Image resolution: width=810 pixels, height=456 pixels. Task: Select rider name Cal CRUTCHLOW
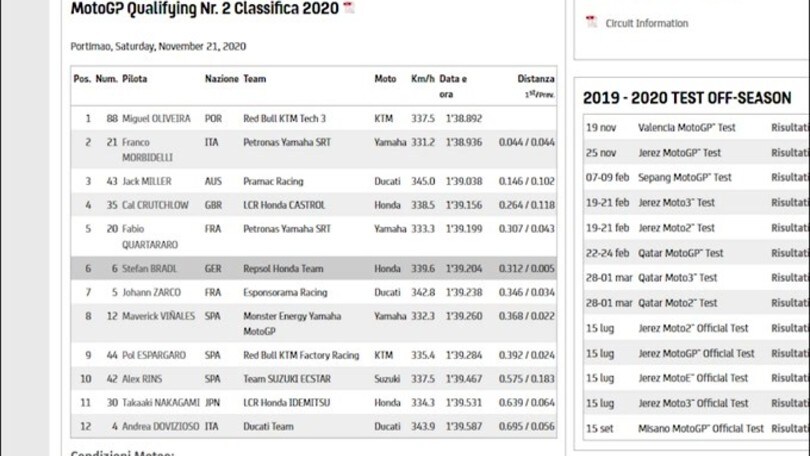(155, 205)
